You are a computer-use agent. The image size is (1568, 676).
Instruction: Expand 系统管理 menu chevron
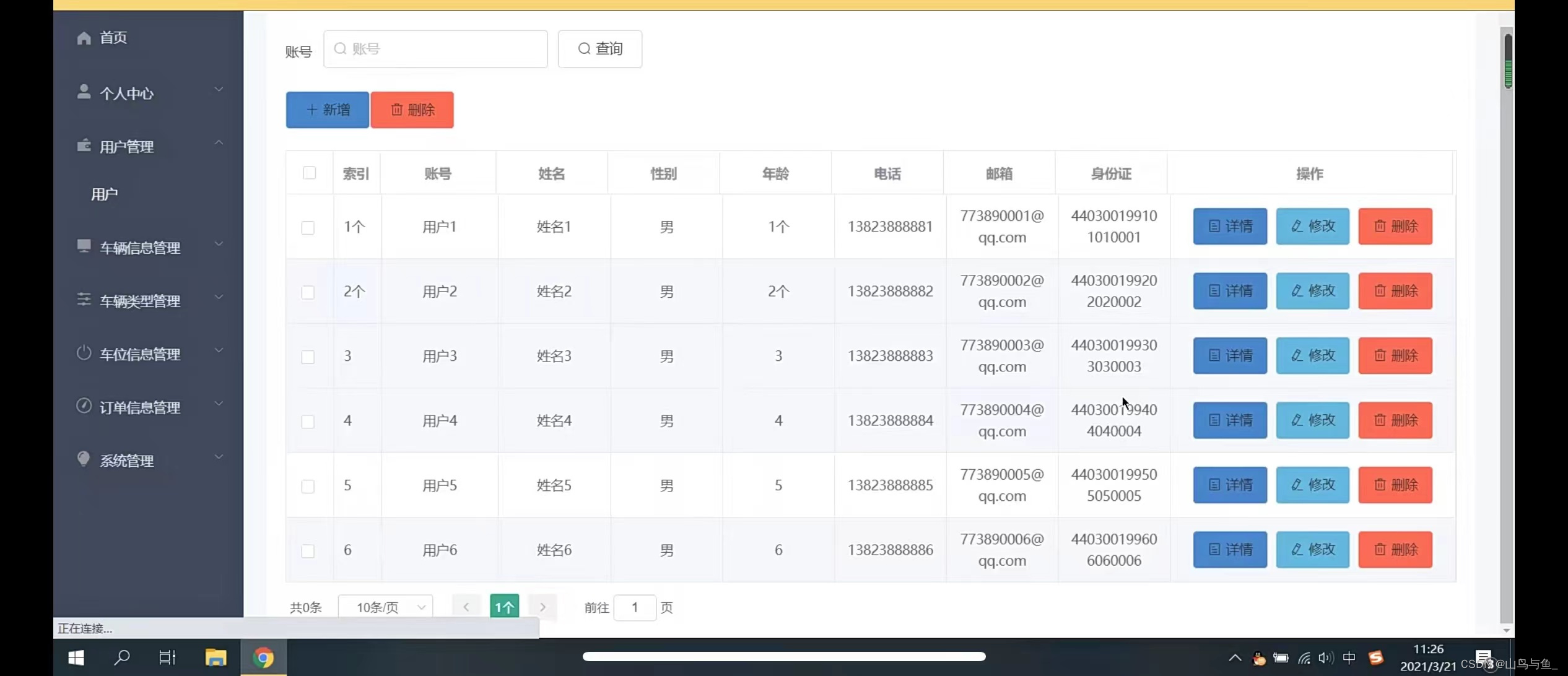(219, 457)
